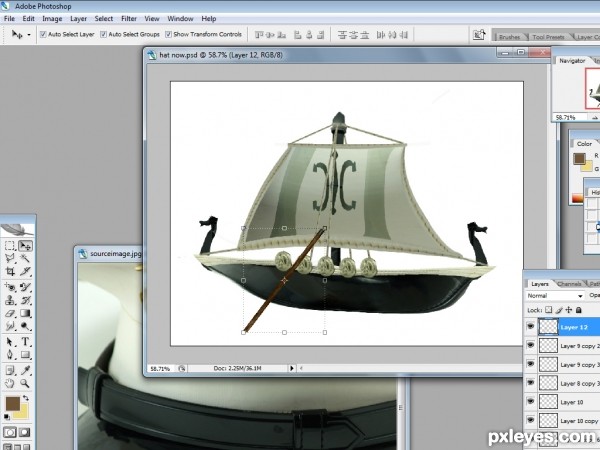Click the Align Top Edges icon
This screenshot has height=450, width=600.
tap(259, 35)
